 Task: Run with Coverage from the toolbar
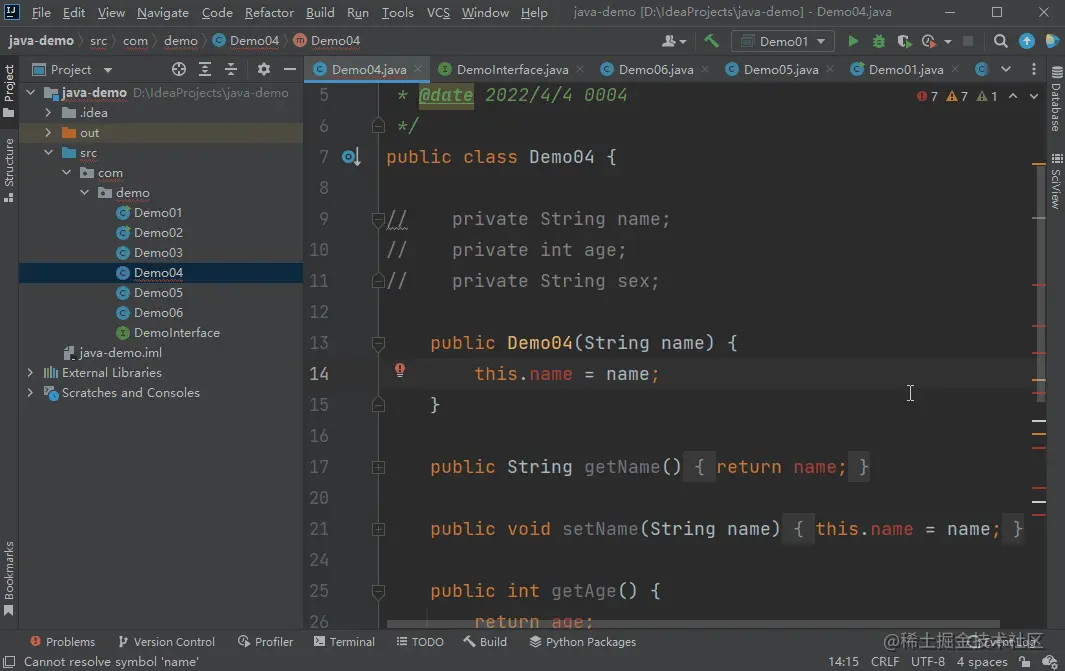904,41
